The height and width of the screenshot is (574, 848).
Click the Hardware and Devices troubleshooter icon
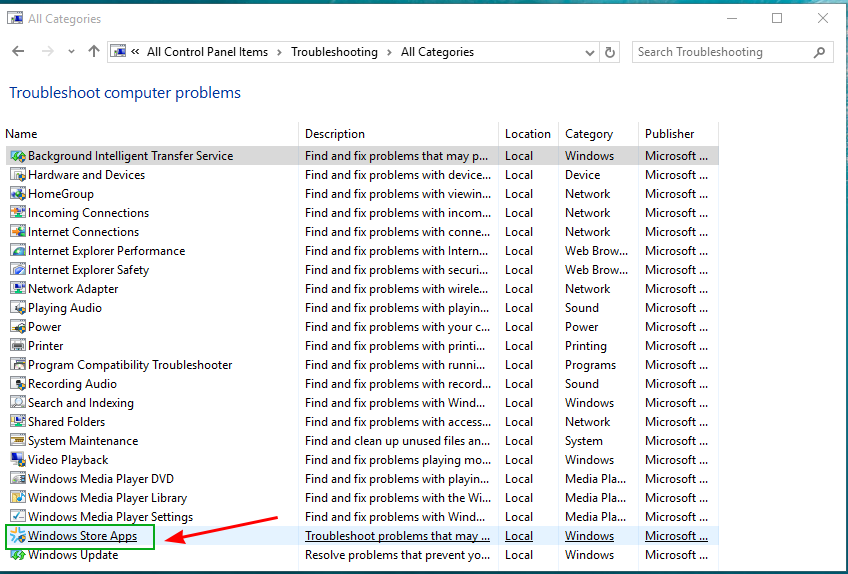pos(18,175)
